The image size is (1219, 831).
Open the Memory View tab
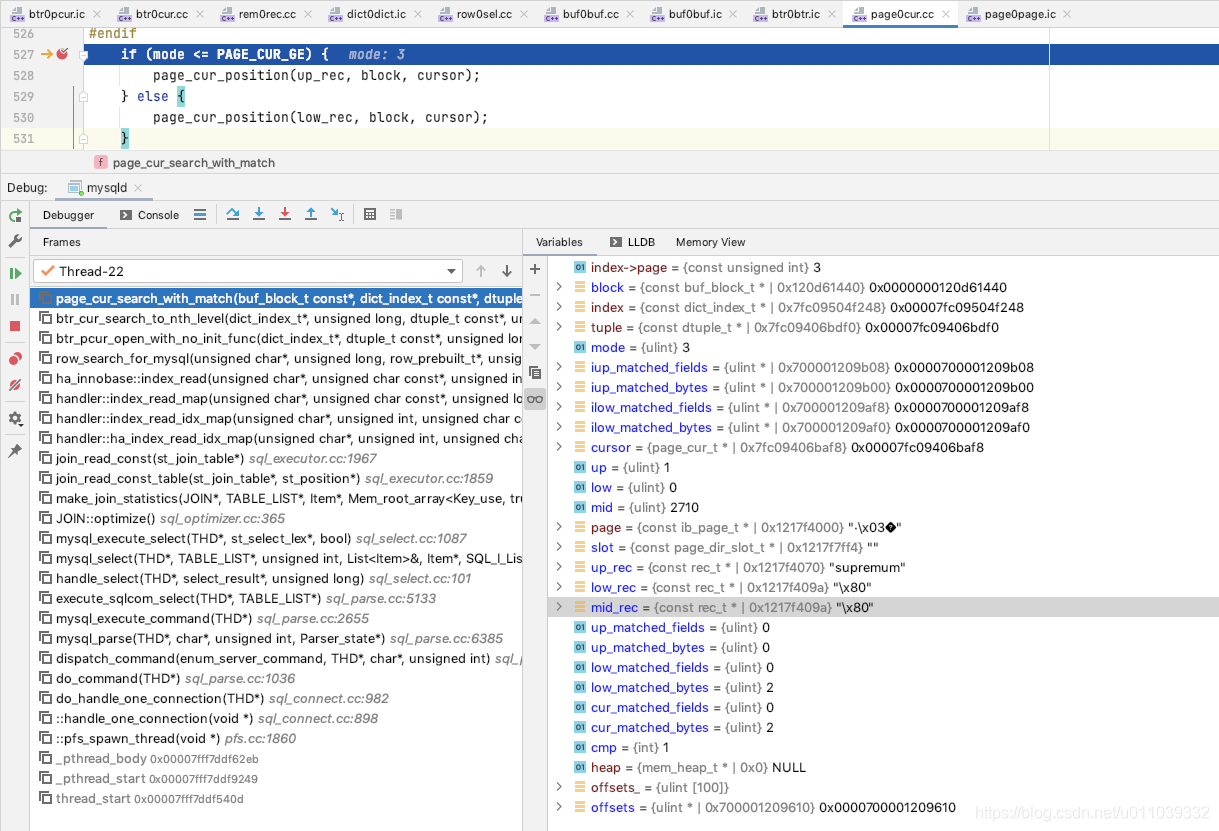pos(710,242)
